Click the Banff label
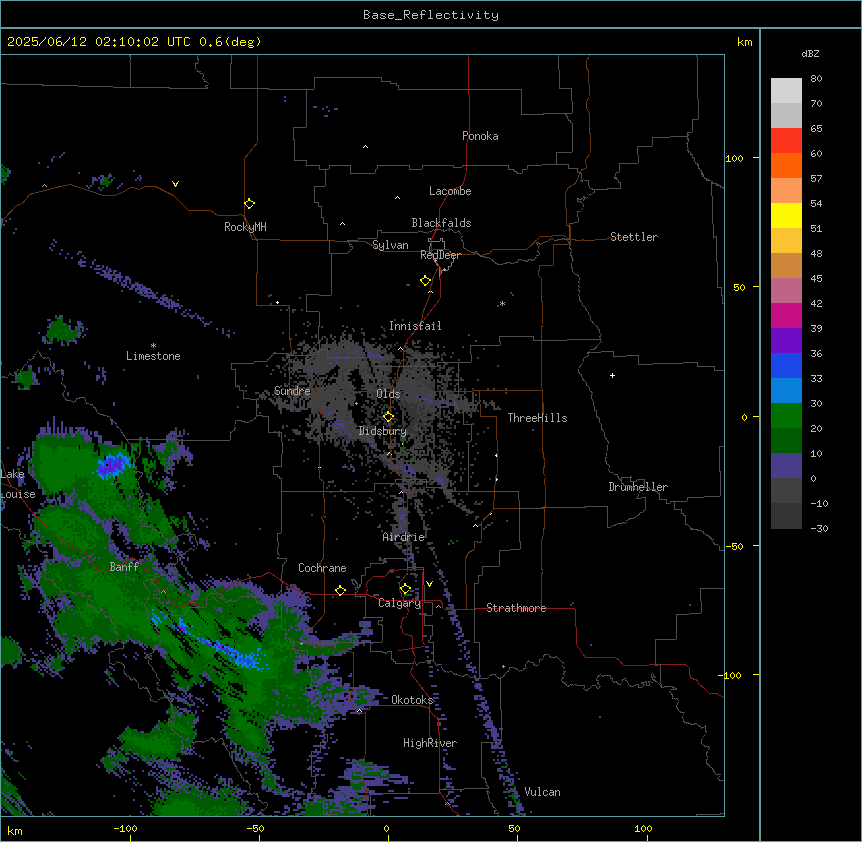Screen dimensions: 862x842 pyautogui.click(x=124, y=567)
